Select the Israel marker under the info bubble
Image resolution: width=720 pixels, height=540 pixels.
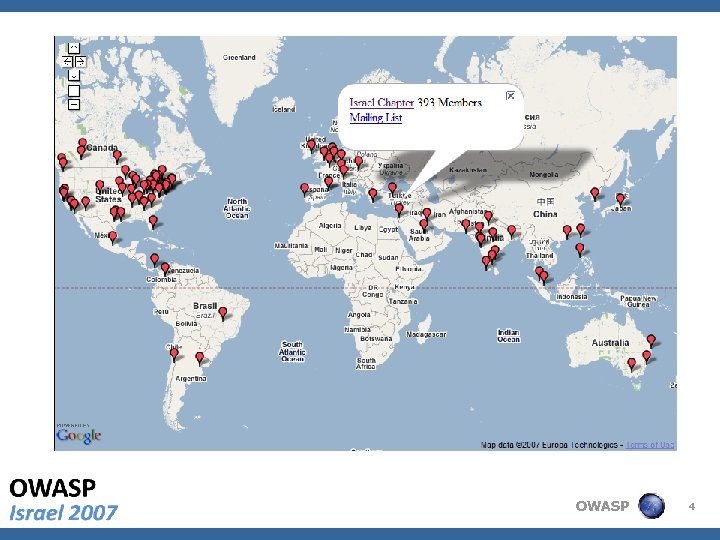(399, 209)
